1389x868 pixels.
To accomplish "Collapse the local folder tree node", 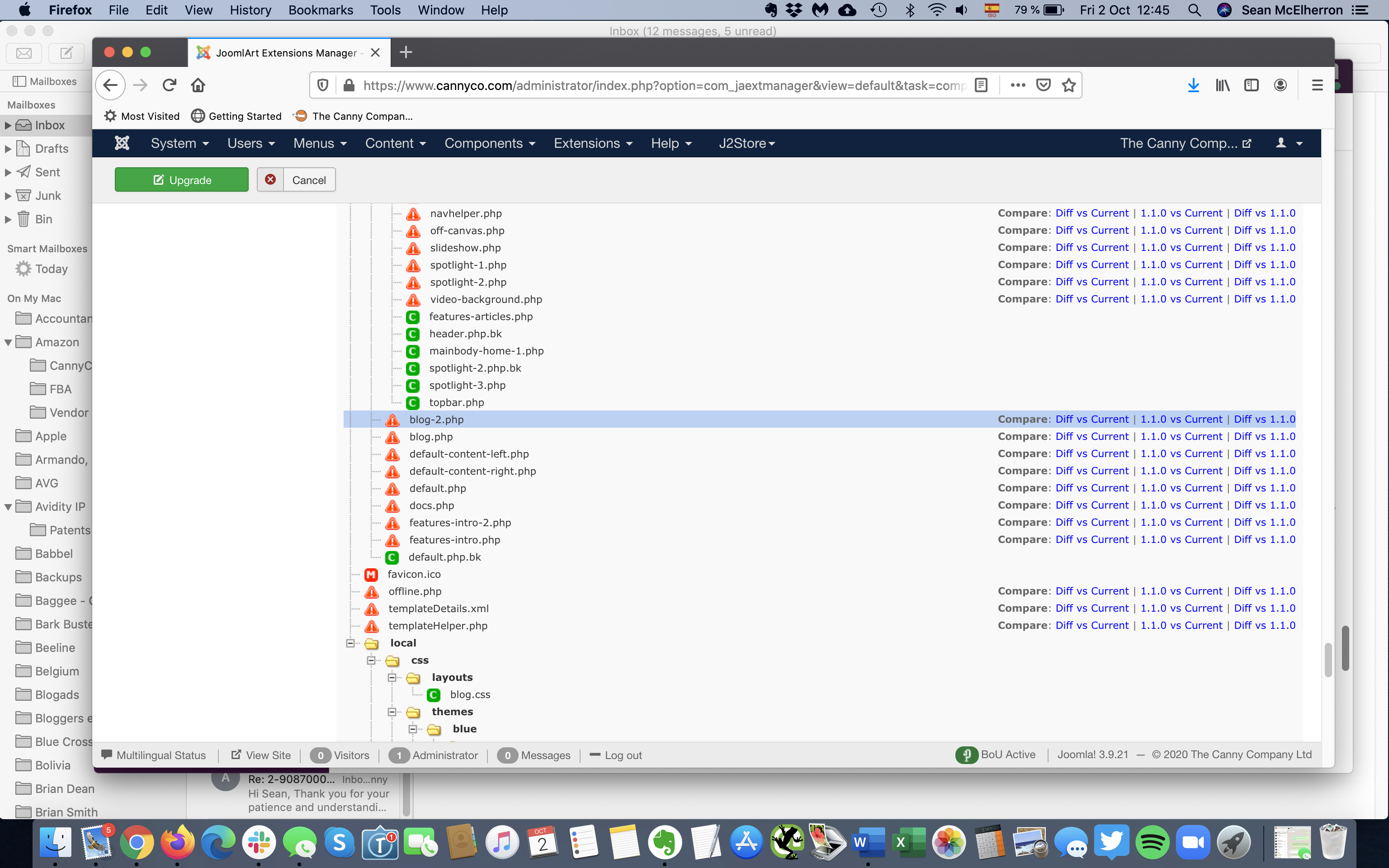I will tap(350, 643).
